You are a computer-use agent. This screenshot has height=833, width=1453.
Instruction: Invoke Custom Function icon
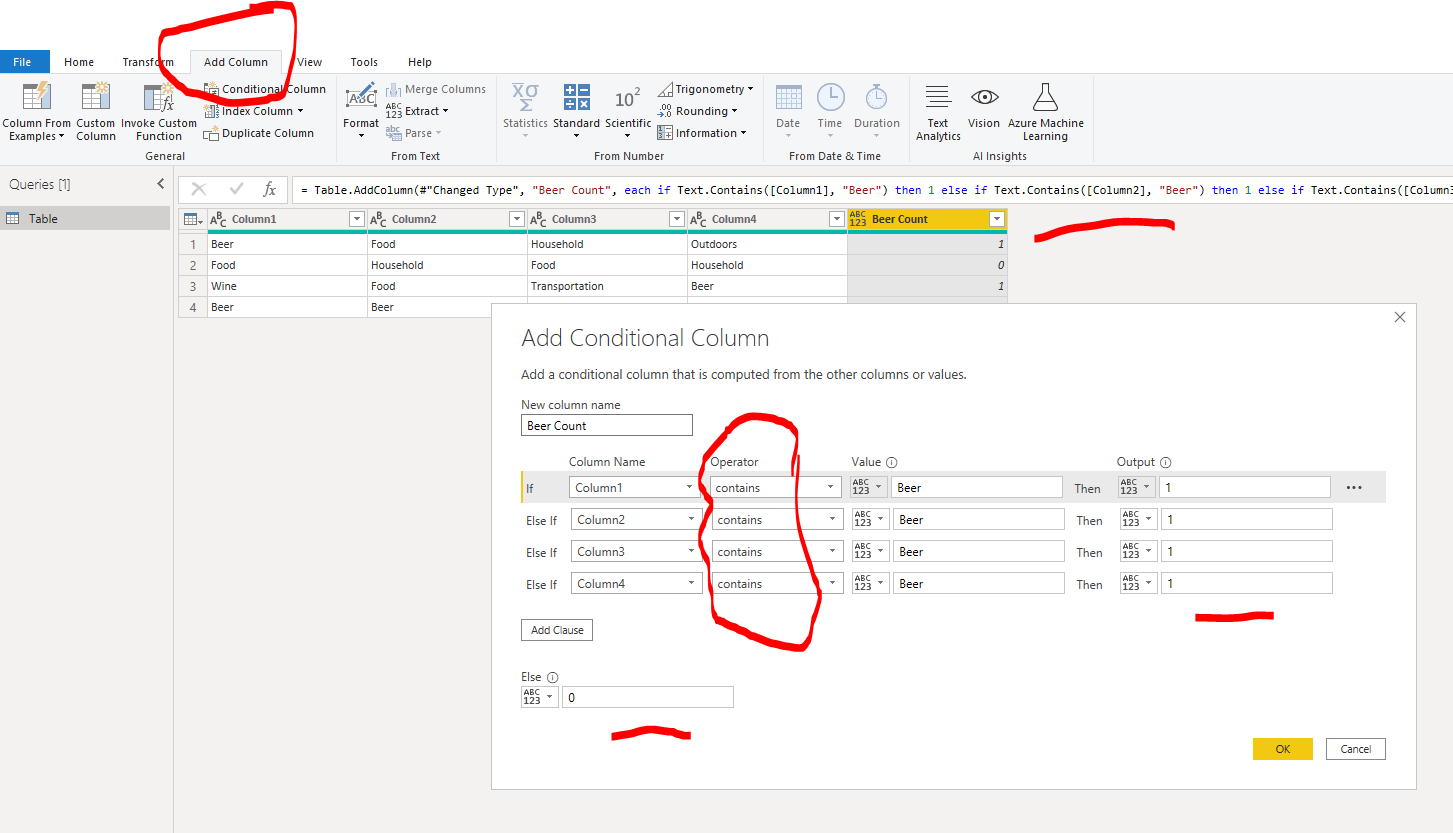click(x=159, y=98)
